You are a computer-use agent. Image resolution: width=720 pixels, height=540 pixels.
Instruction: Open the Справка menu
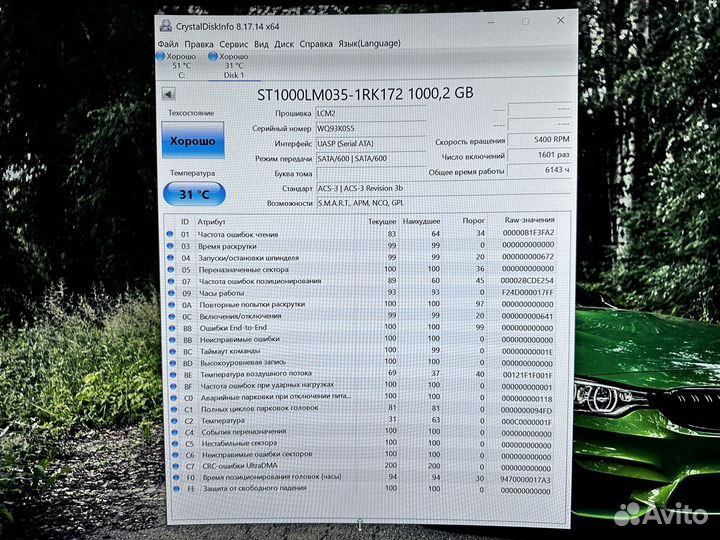point(316,44)
